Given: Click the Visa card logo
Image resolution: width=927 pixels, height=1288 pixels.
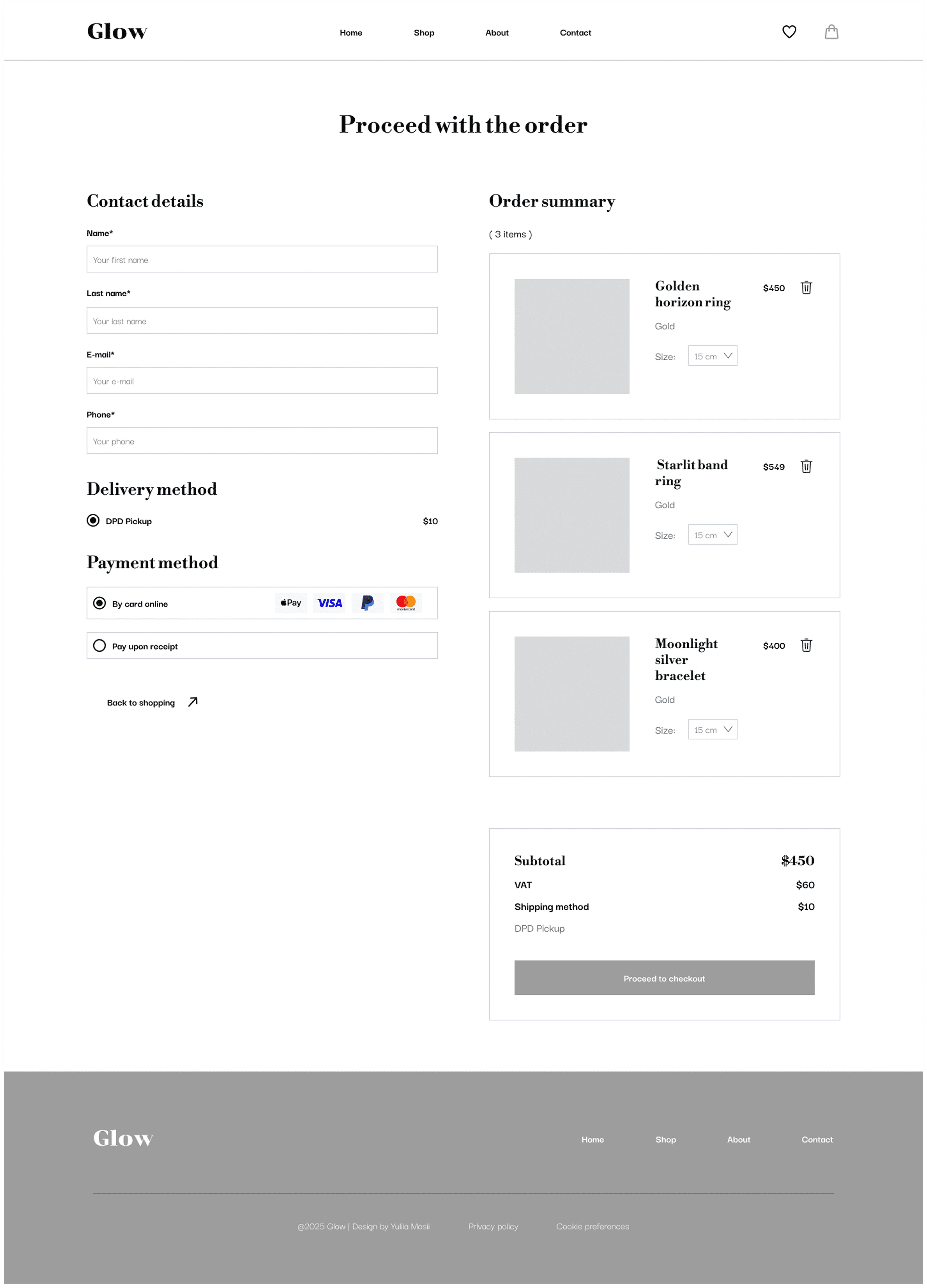Looking at the screenshot, I should 329,603.
